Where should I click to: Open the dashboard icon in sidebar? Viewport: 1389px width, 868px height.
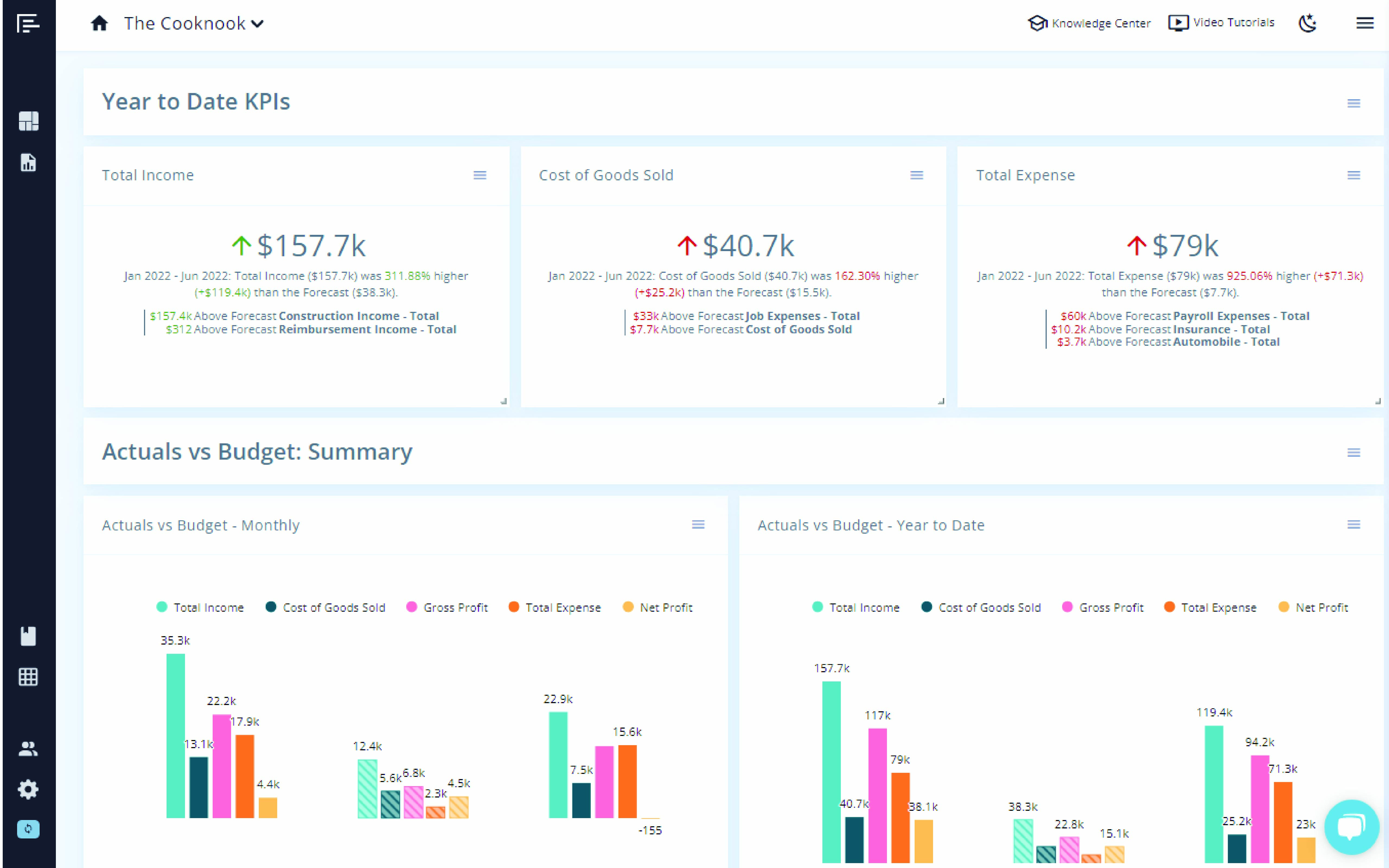coord(28,121)
